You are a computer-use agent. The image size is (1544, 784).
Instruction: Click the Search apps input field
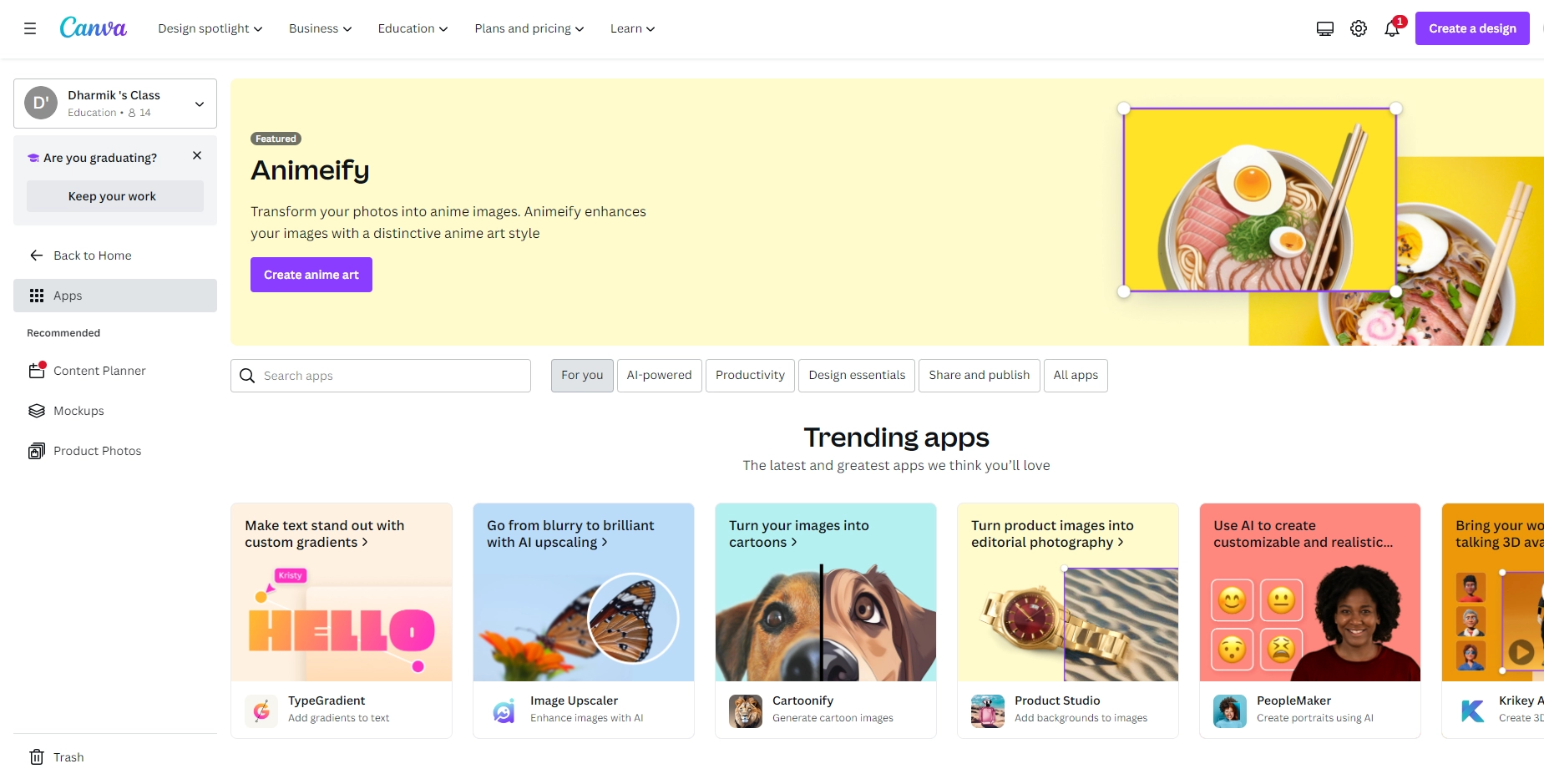click(392, 376)
